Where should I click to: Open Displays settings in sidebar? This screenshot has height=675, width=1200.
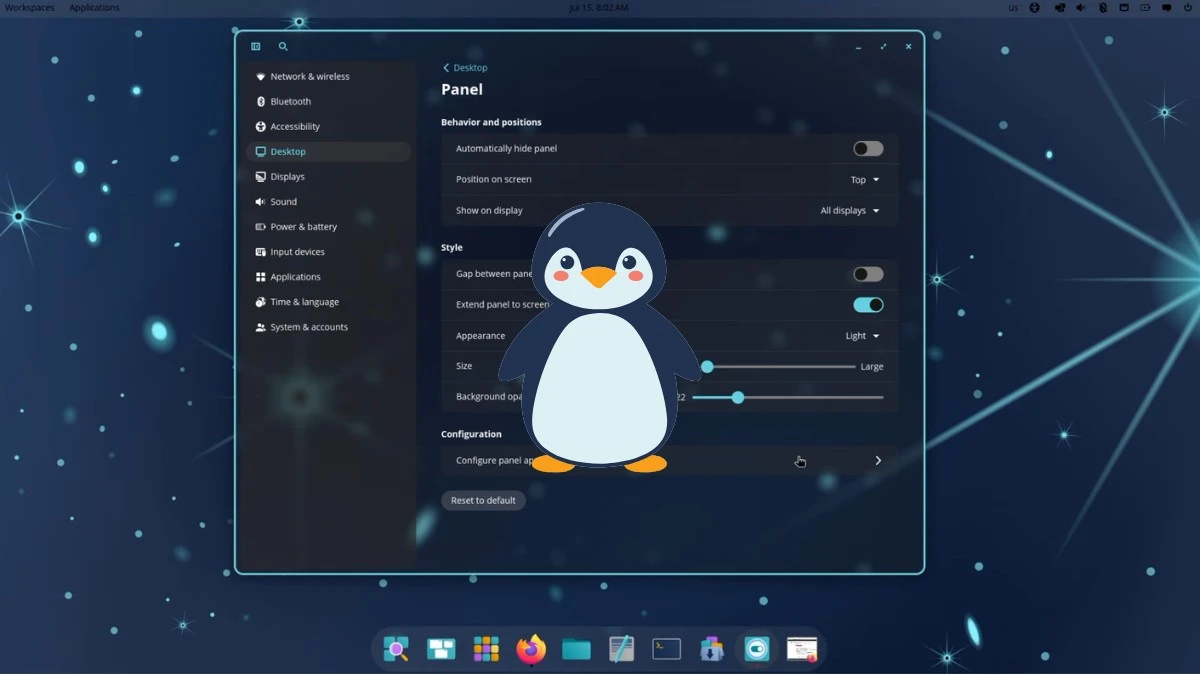328,177
